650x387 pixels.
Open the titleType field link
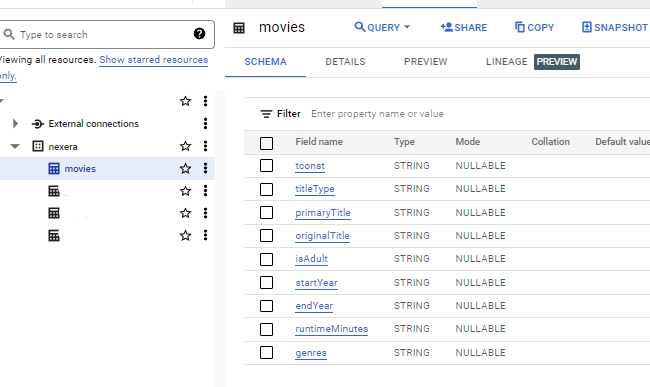click(x=315, y=189)
